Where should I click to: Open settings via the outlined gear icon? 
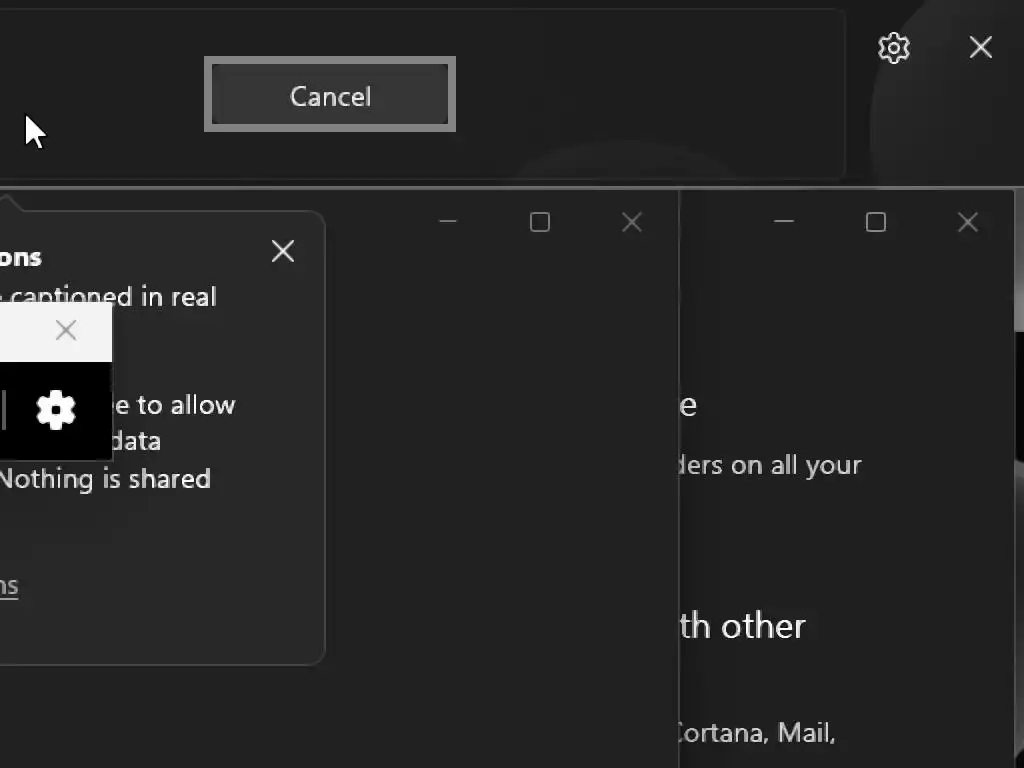[x=893, y=48]
